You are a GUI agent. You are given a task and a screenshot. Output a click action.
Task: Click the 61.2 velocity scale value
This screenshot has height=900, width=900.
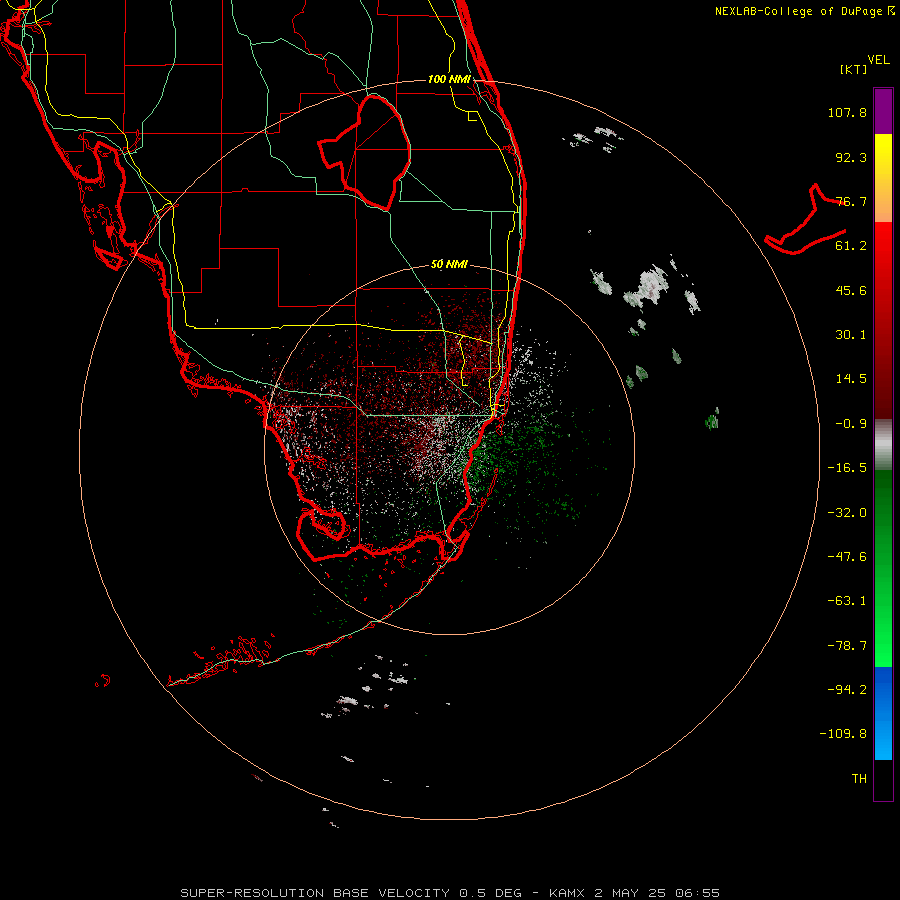(x=851, y=246)
